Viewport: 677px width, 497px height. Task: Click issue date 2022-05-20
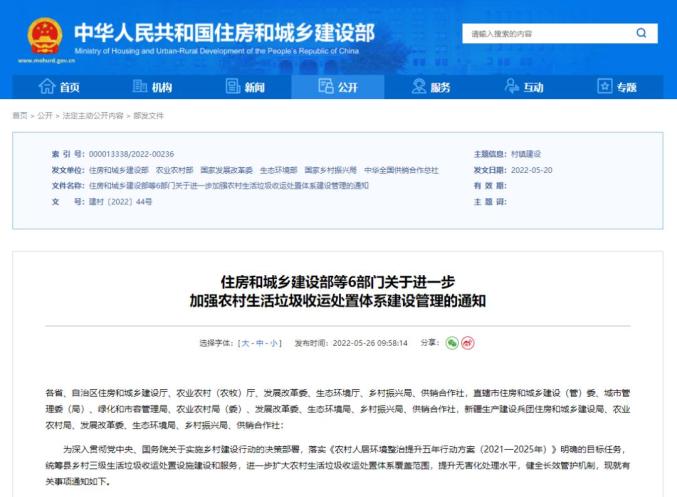(x=531, y=170)
